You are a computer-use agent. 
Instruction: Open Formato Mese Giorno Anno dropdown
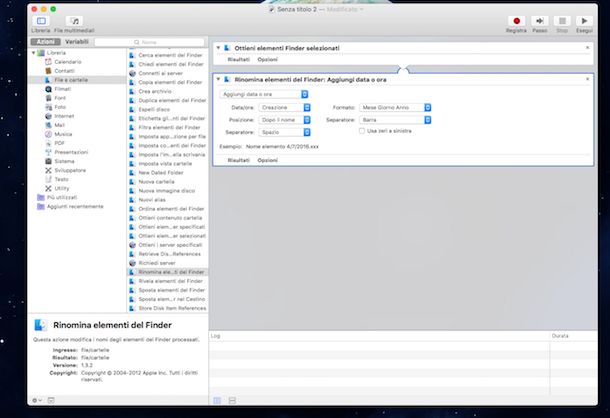(x=395, y=107)
